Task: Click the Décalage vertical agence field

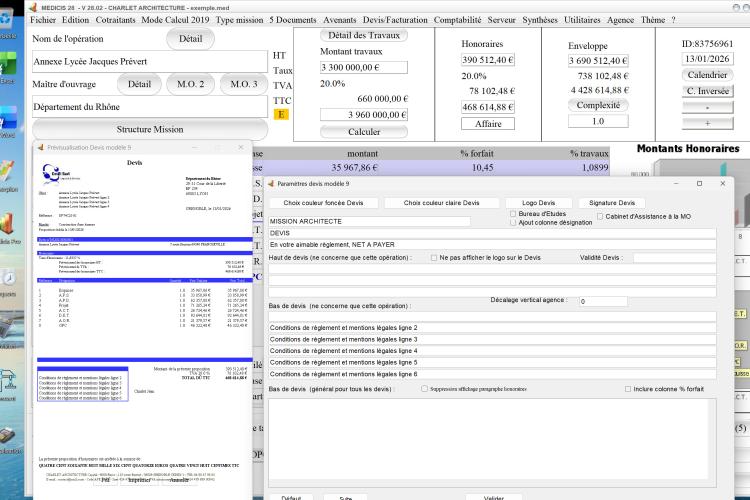Action: pyautogui.click(x=603, y=301)
